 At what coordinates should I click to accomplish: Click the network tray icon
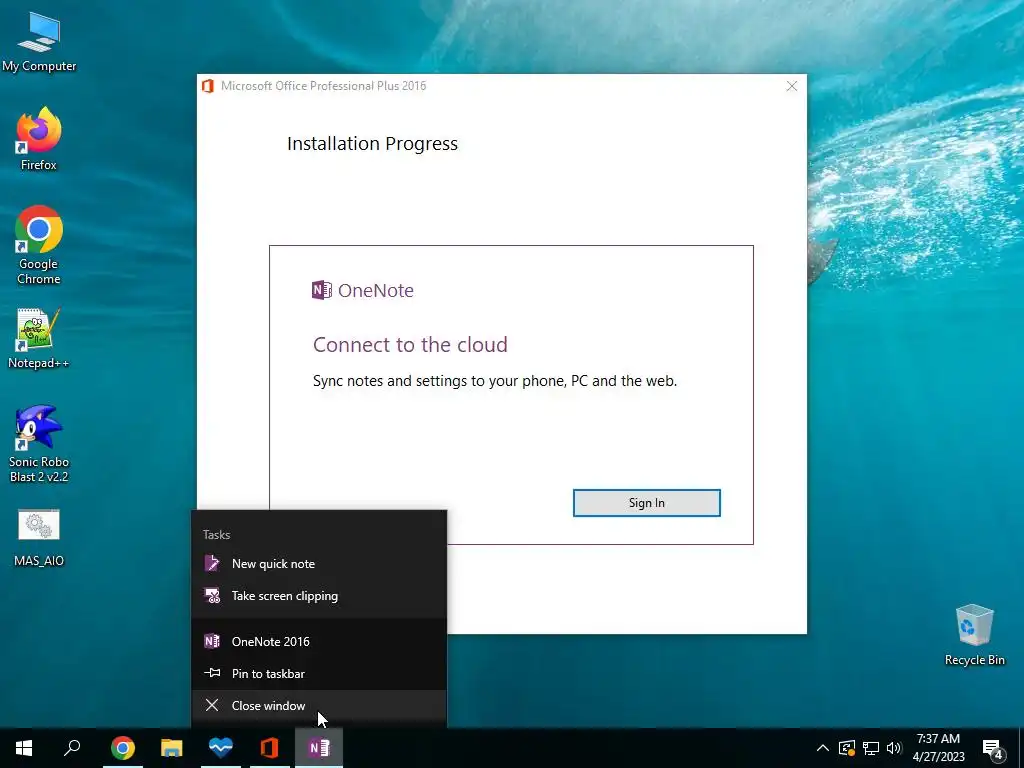871,748
